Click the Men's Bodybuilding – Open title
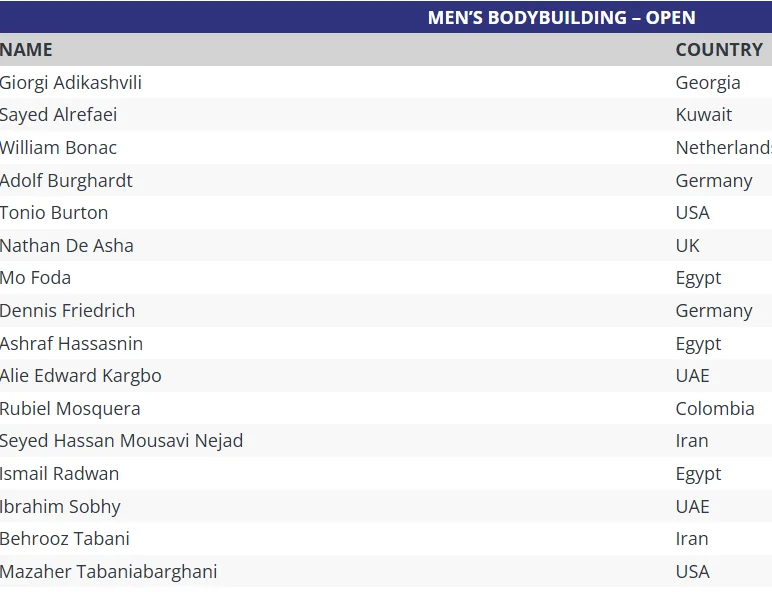 coord(561,18)
